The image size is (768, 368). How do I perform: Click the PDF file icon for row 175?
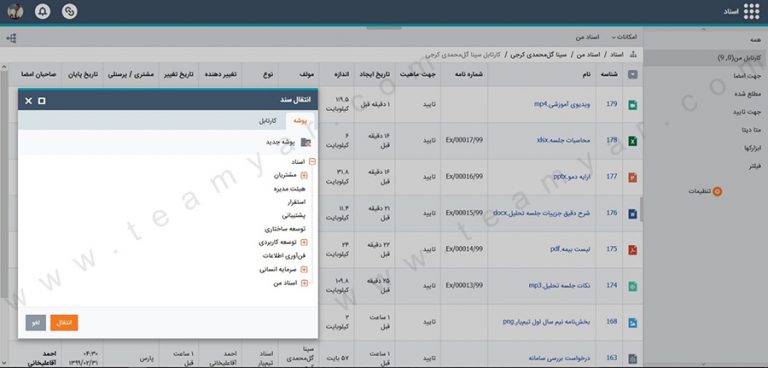633,249
